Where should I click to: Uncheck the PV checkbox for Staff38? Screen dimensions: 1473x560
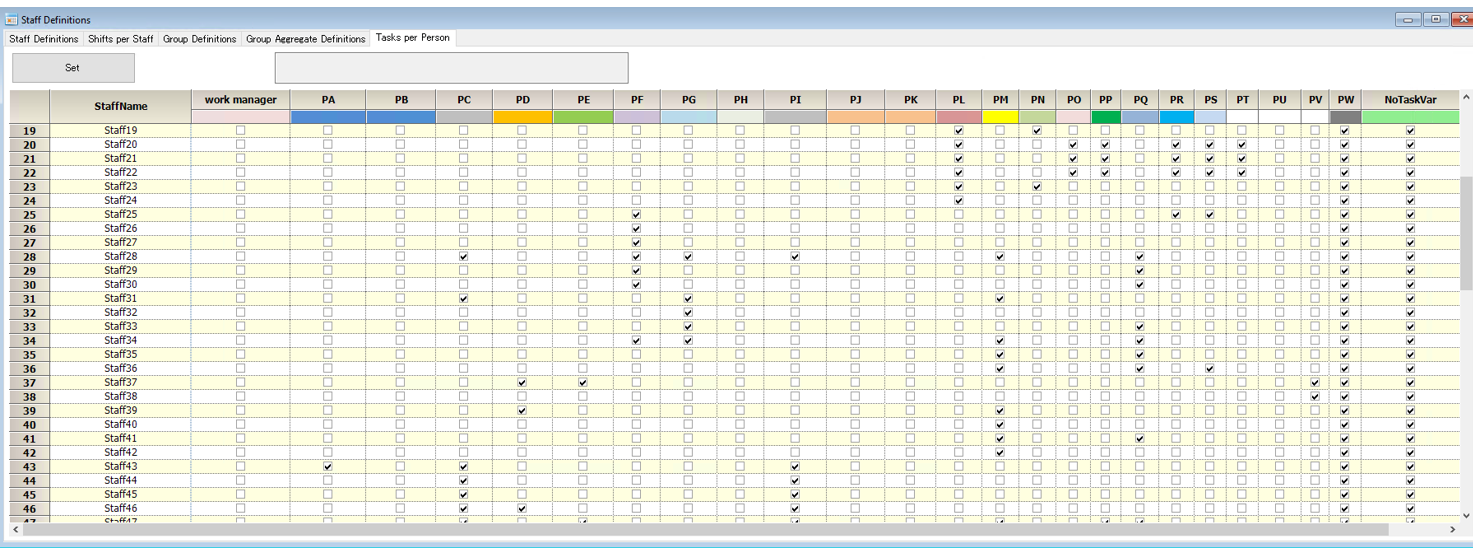[1315, 397]
